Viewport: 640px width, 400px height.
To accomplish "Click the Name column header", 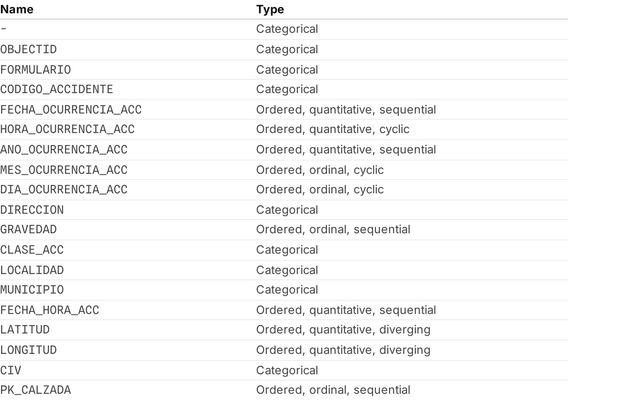I will pos(17,9).
